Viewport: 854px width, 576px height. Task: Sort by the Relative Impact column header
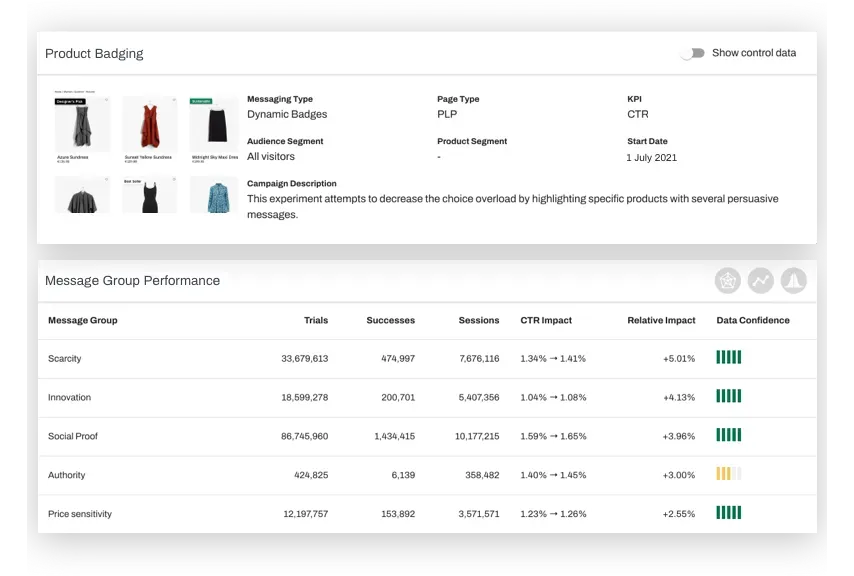coord(661,320)
